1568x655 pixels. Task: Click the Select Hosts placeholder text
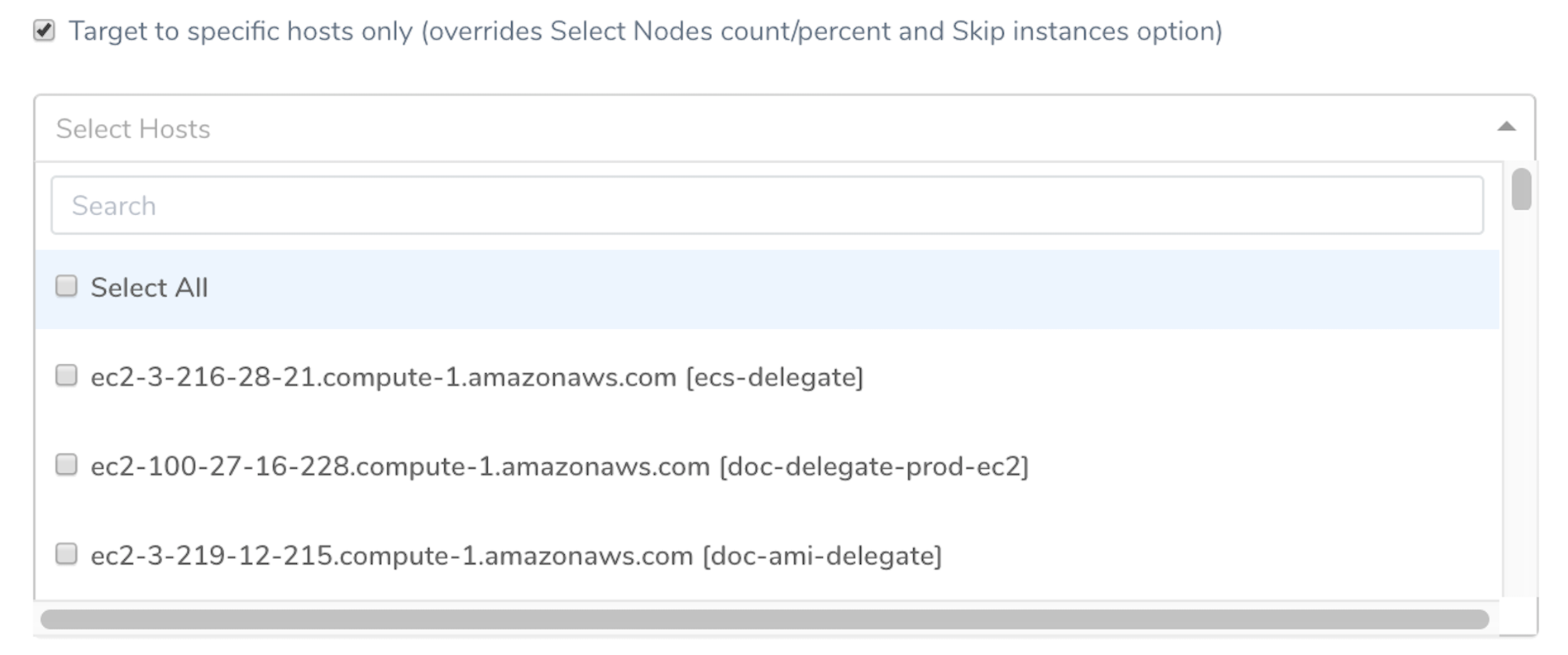pos(133,129)
